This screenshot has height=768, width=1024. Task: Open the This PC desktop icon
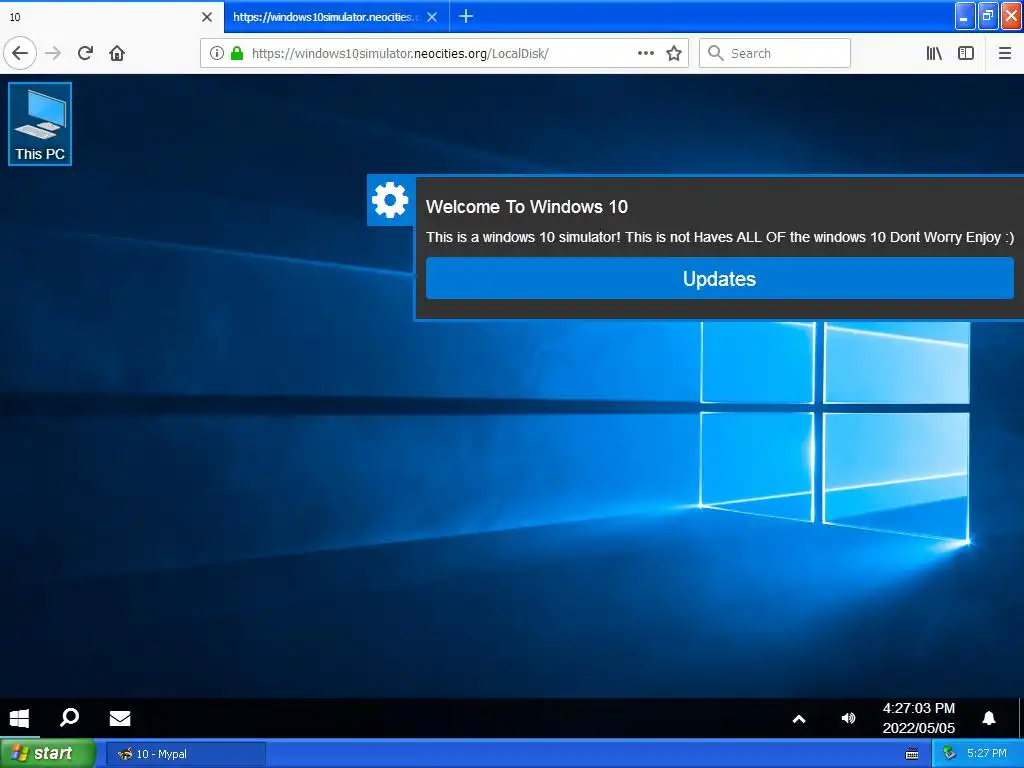click(x=40, y=124)
